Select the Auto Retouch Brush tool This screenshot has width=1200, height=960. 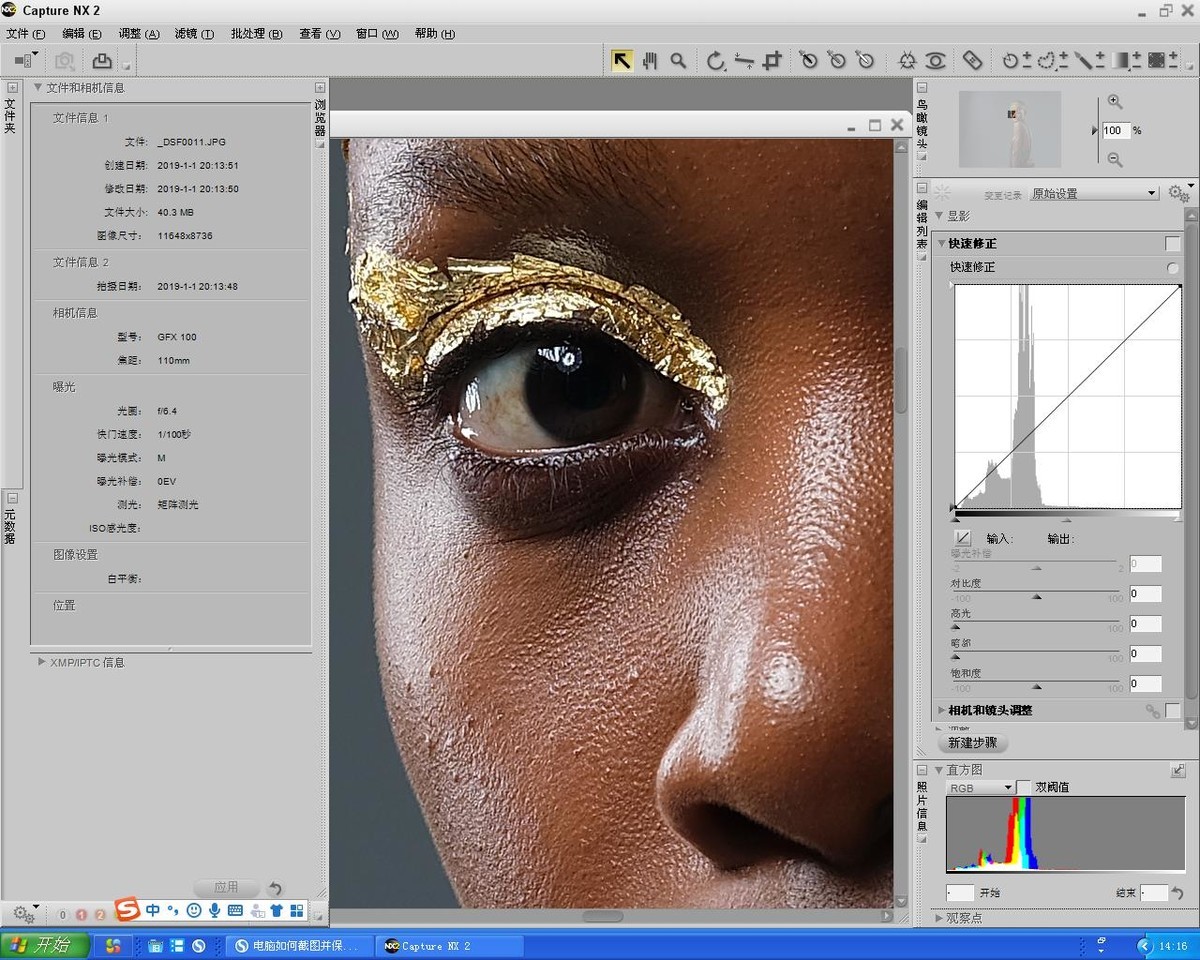tap(972, 61)
